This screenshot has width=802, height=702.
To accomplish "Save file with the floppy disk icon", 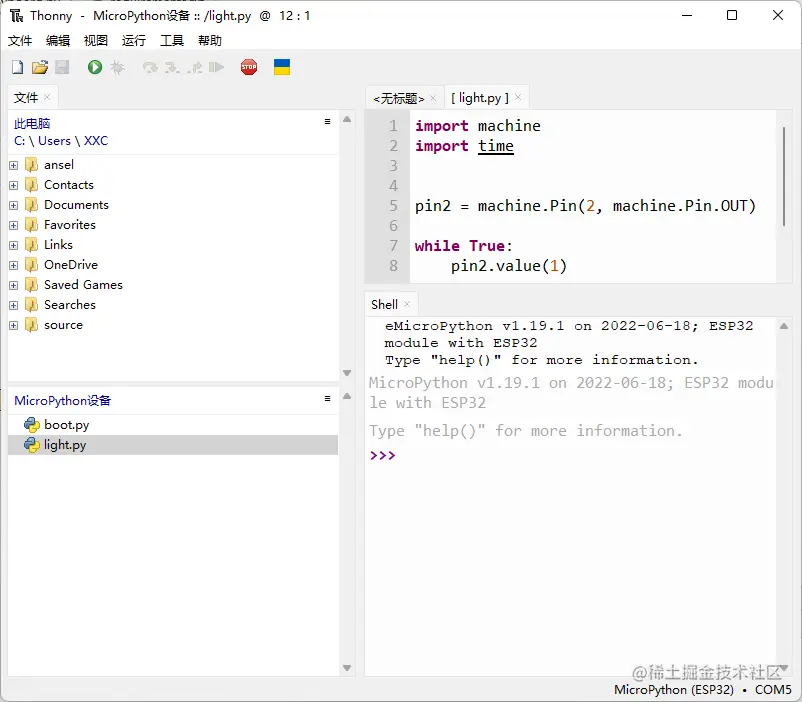I will (x=62, y=67).
